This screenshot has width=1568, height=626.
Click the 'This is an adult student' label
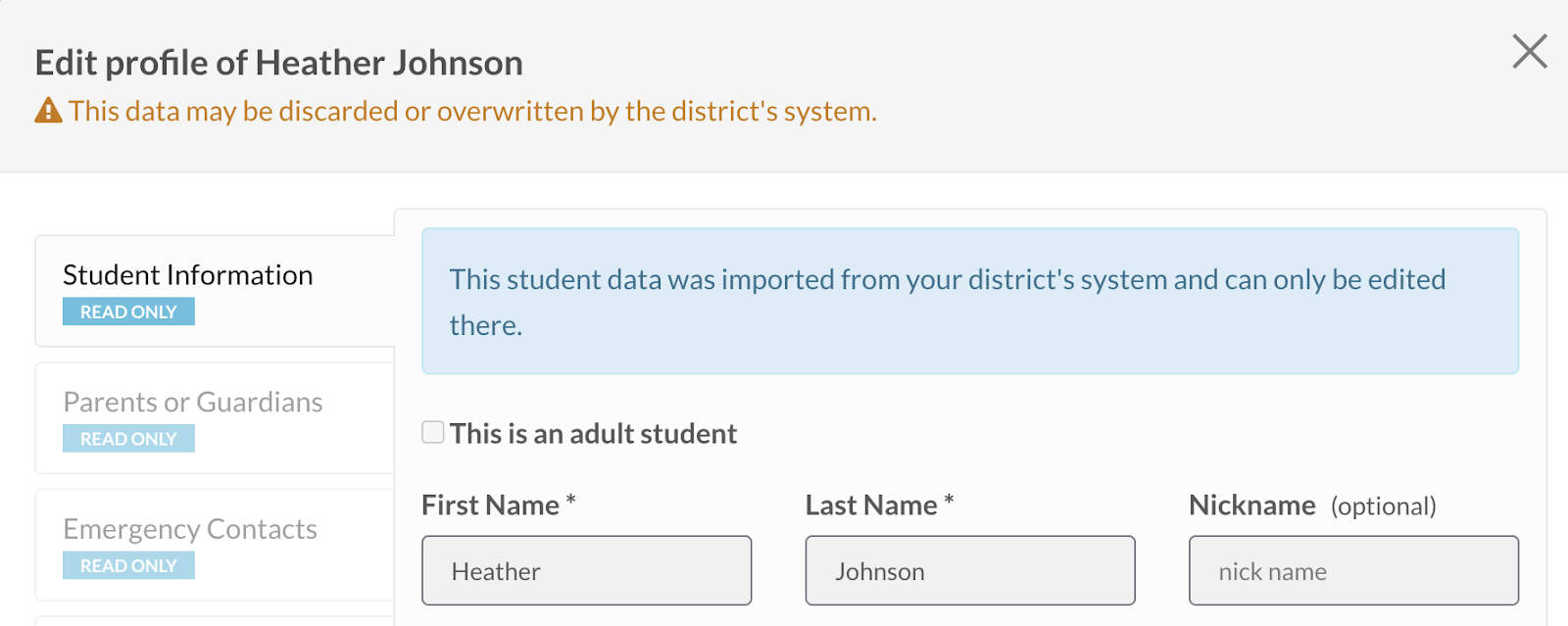(593, 434)
